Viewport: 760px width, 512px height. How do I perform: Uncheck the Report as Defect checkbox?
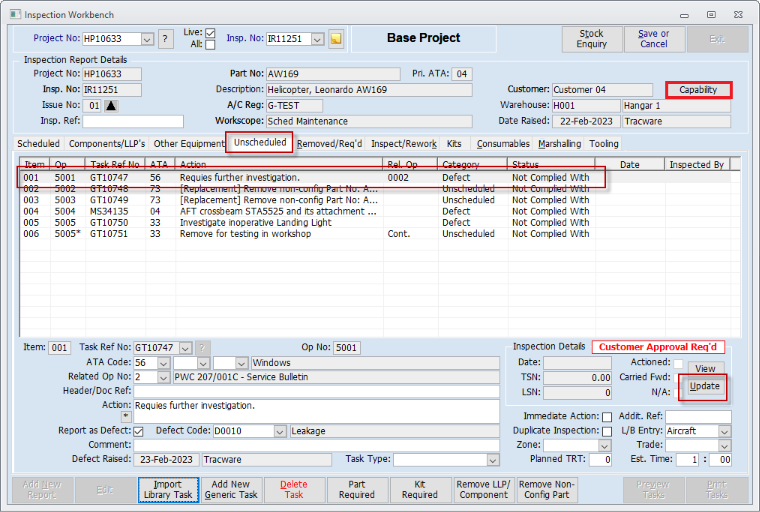click(x=138, y=431)
